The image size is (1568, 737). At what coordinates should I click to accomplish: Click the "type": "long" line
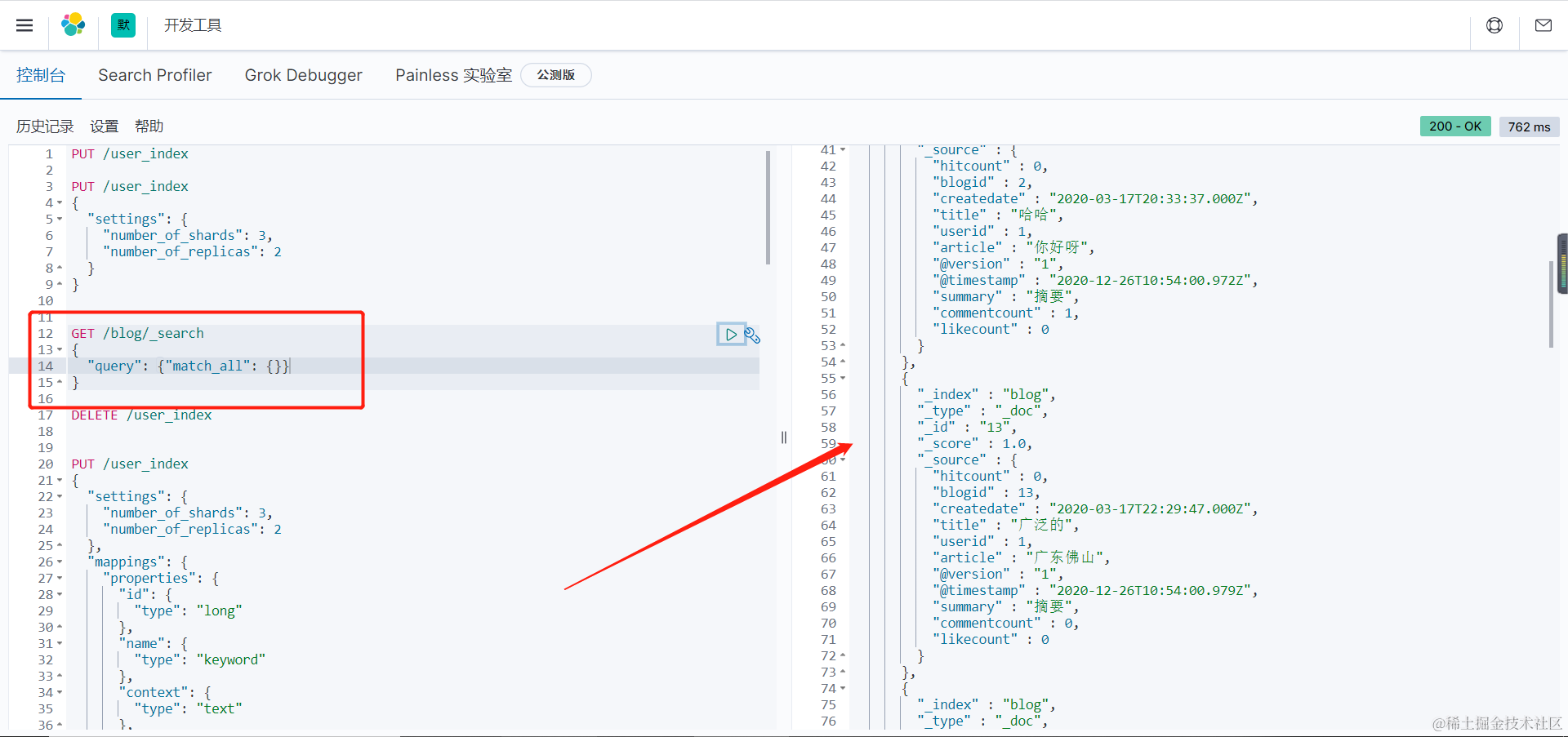(x=189, y=610)
